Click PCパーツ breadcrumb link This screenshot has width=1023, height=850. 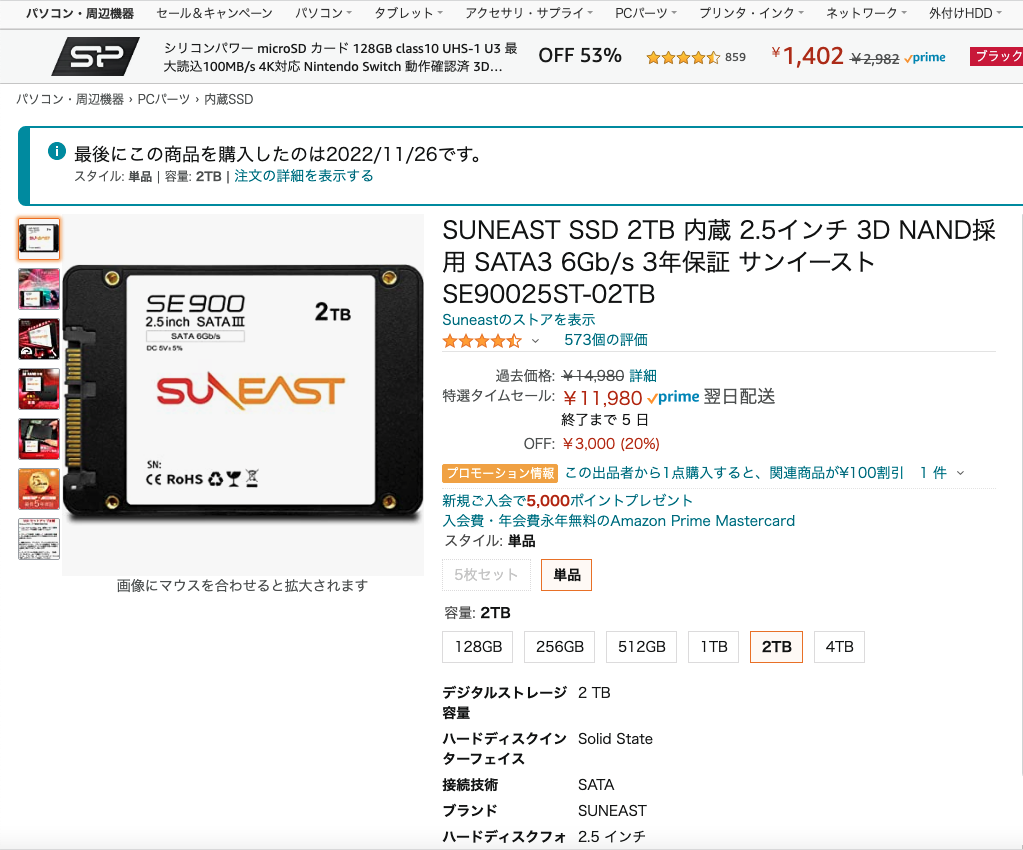(x=163, y=99)
